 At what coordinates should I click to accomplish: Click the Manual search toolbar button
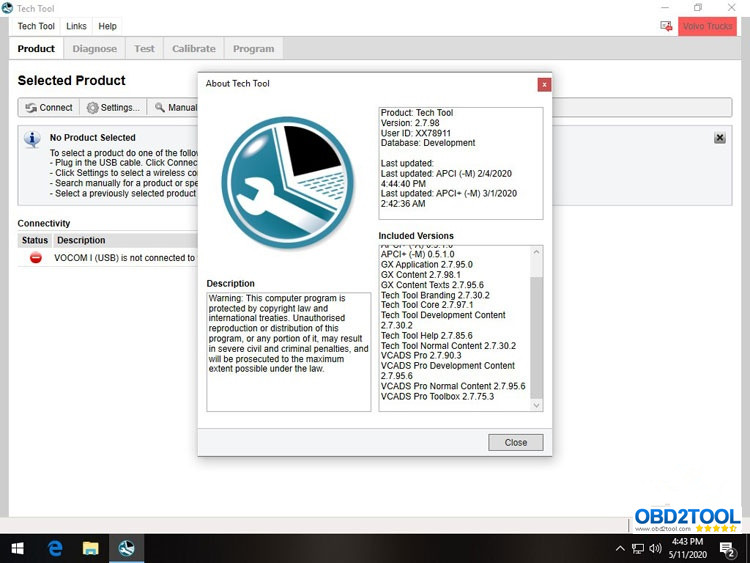pos(173,108)
